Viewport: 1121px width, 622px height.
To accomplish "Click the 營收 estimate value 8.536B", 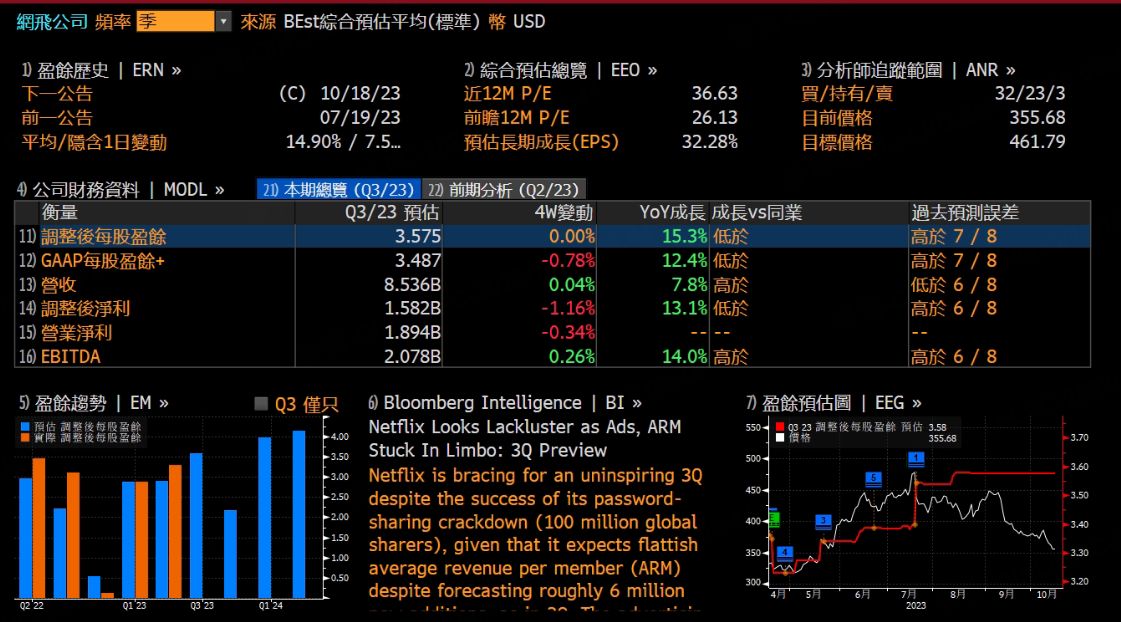I will (413, 285).
